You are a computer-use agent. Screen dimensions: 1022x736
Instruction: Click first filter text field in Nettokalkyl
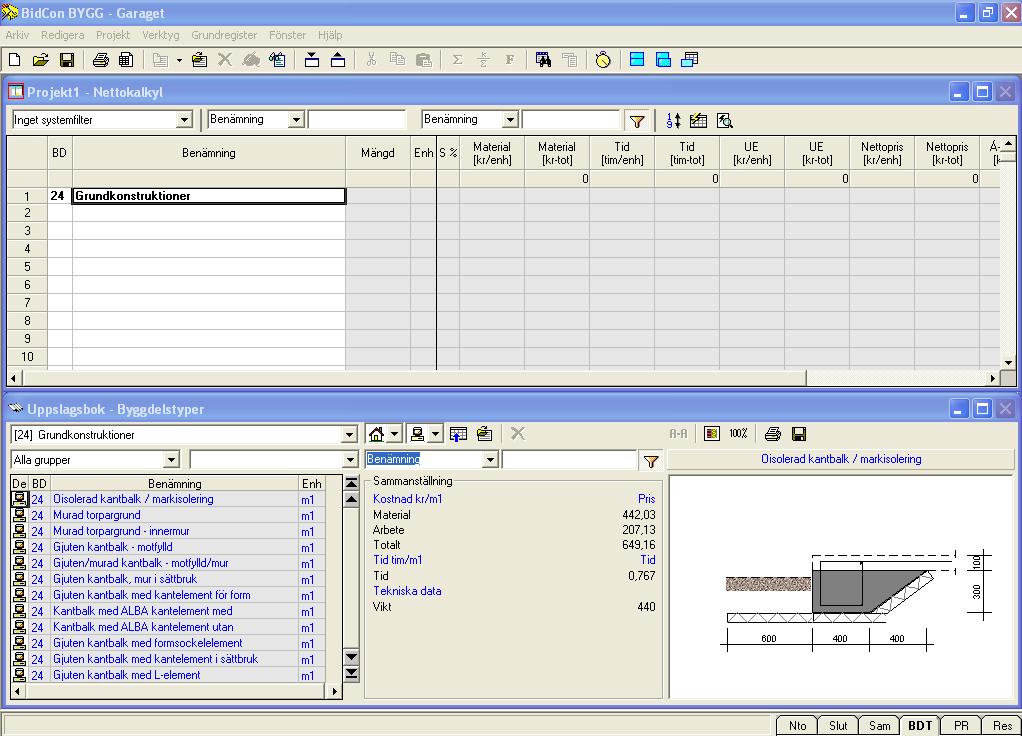[357, 119]
